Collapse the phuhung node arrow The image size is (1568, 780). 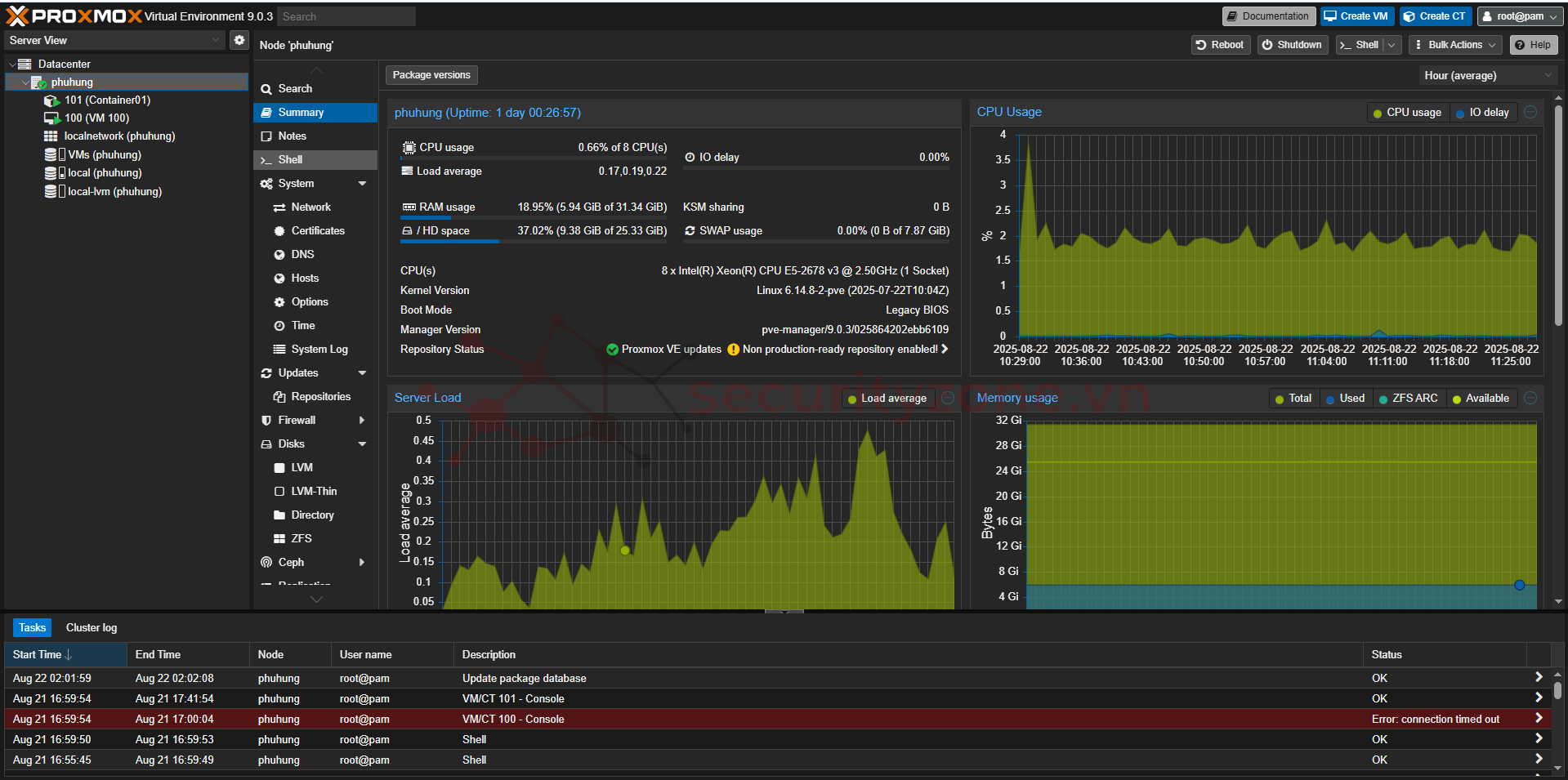[25, 82]
